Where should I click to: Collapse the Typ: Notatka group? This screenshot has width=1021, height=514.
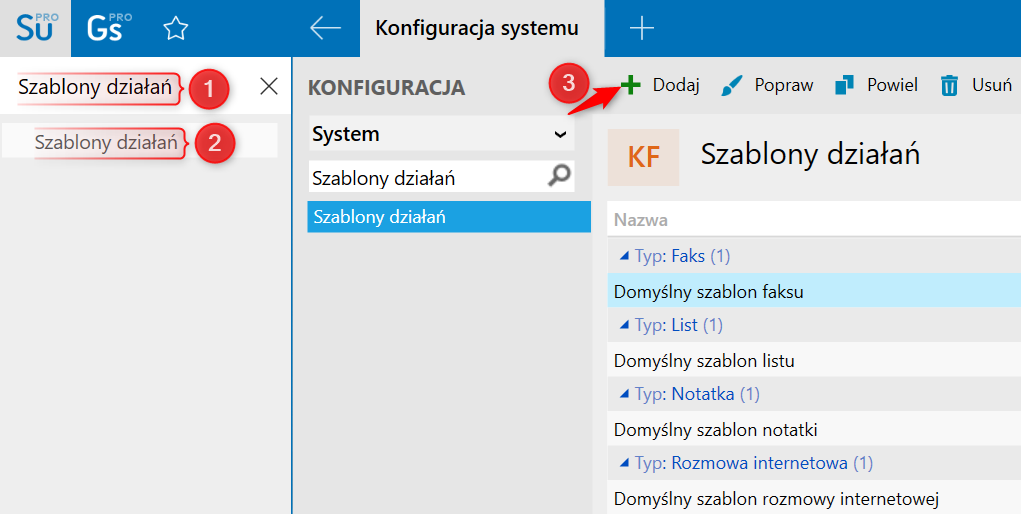[623, 394]
